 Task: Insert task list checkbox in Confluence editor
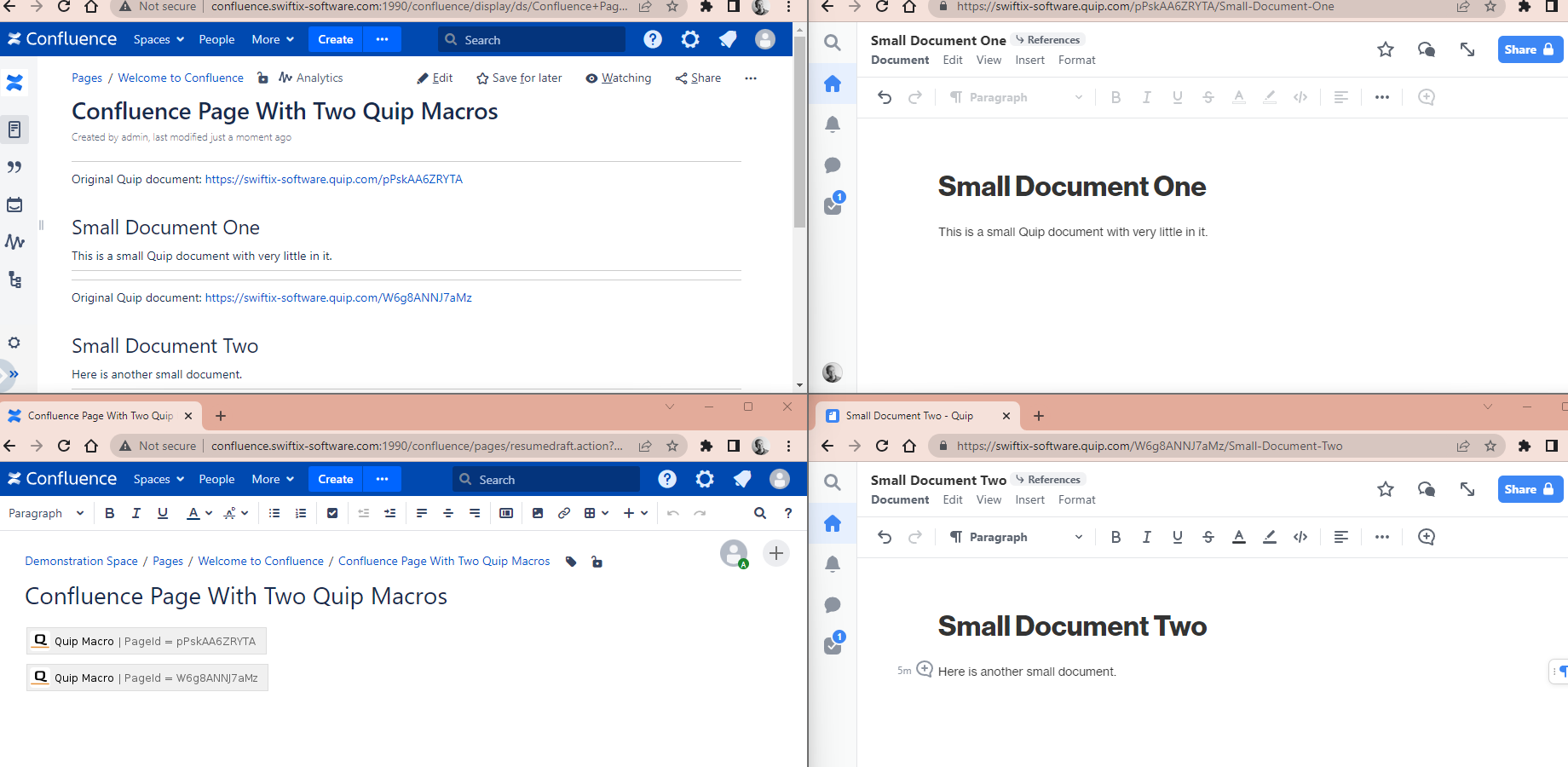[332, 513]
